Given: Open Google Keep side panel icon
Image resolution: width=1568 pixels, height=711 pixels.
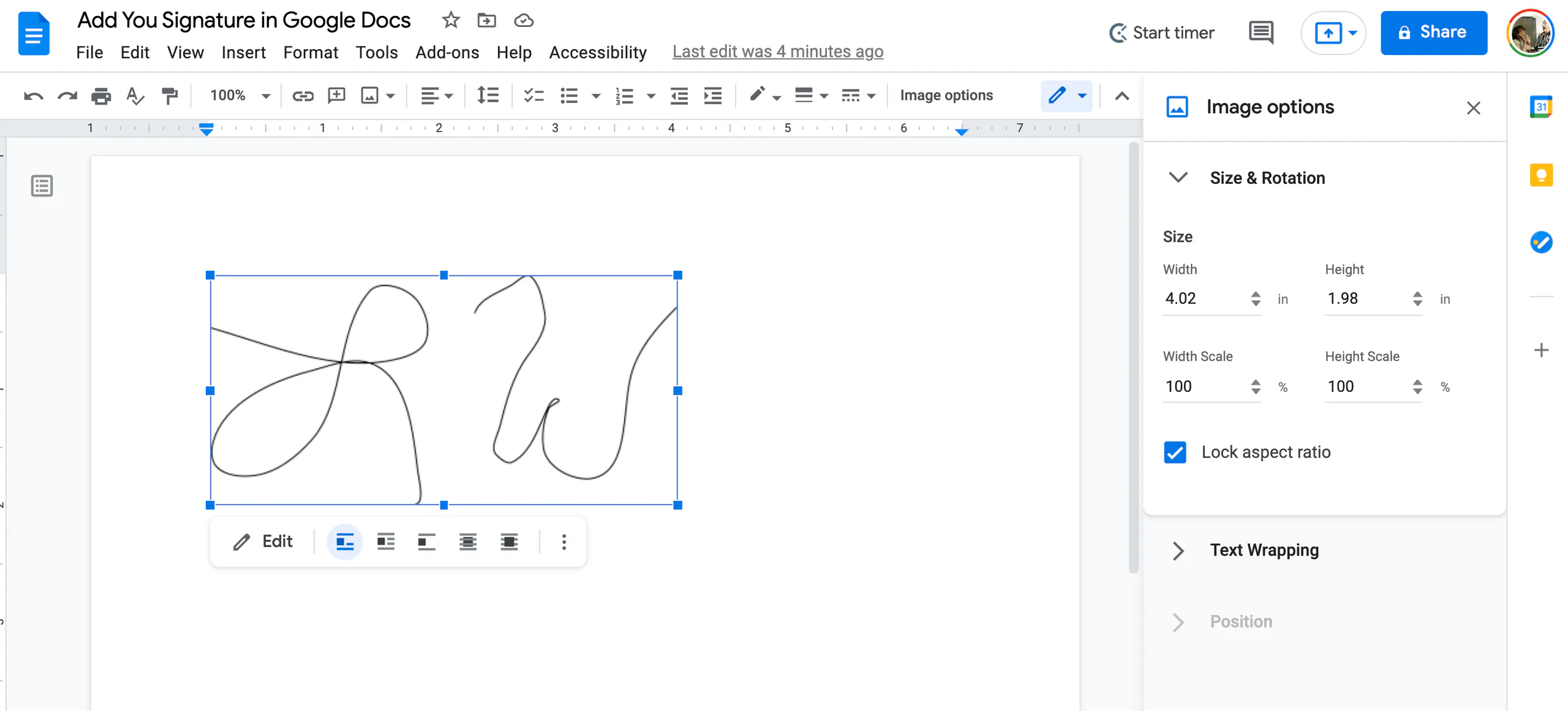Looking at the screenshot, I should (x=1541, y=175).
